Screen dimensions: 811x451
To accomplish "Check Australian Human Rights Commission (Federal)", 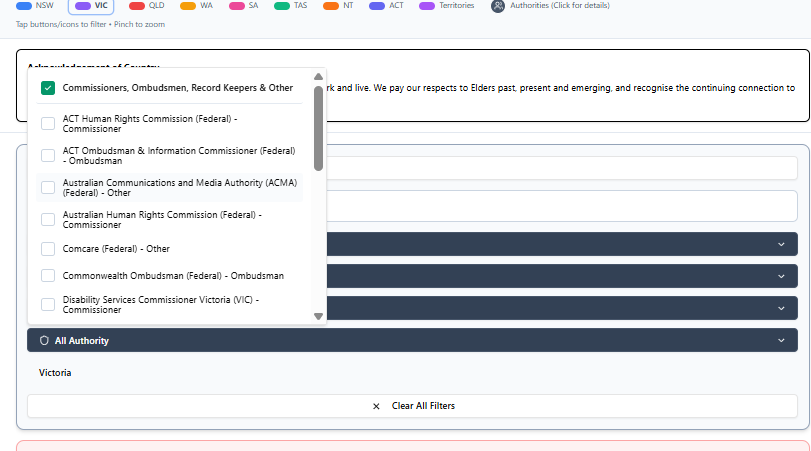I will click(x=48, y=220).
